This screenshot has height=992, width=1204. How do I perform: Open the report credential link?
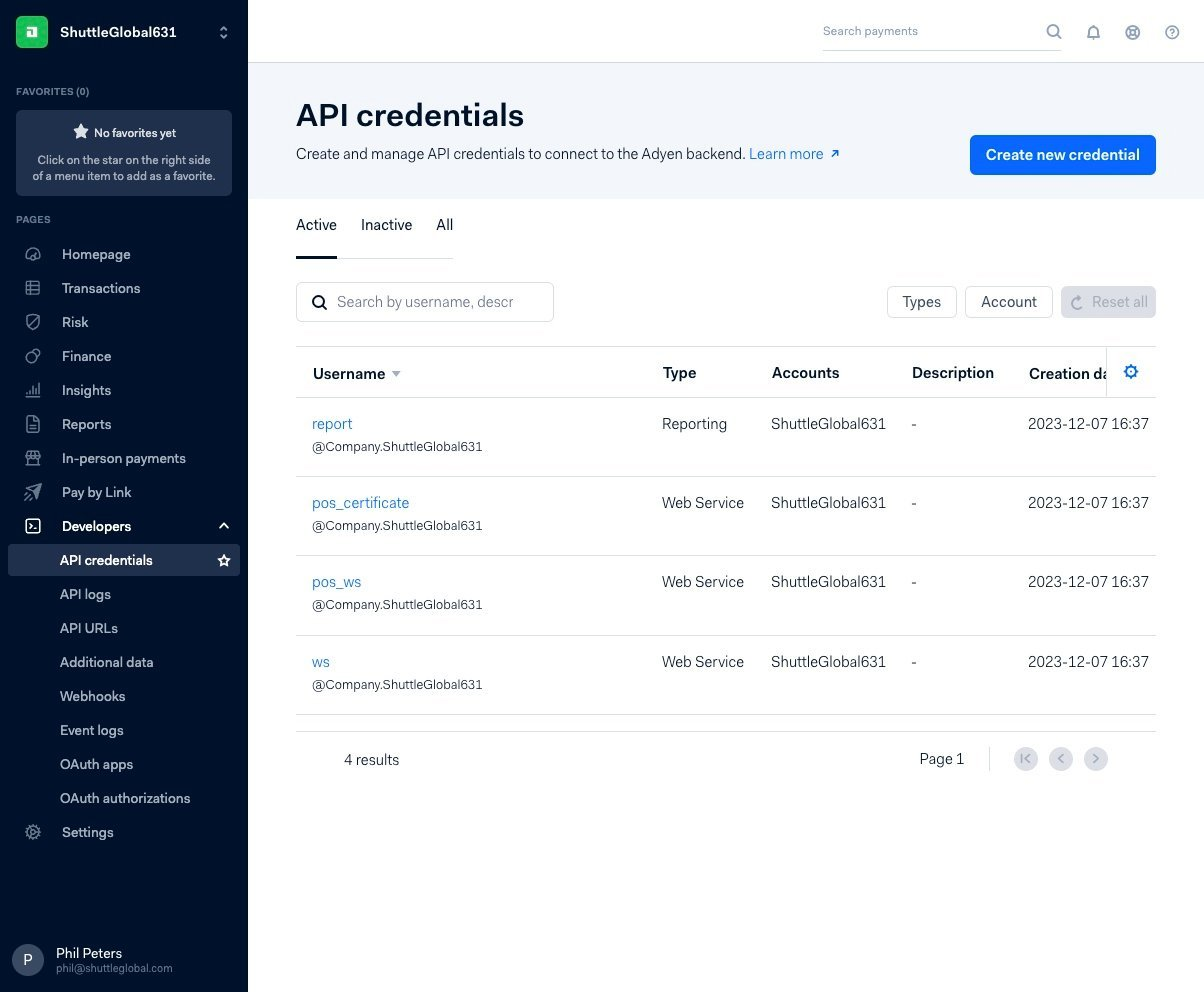click(x=332, y=424)
